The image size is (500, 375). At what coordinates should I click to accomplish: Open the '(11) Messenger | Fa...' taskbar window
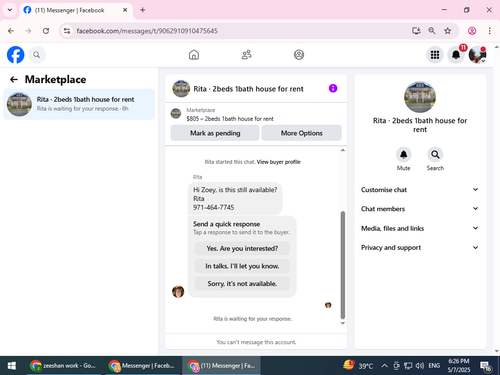click(x=221, y=366)
